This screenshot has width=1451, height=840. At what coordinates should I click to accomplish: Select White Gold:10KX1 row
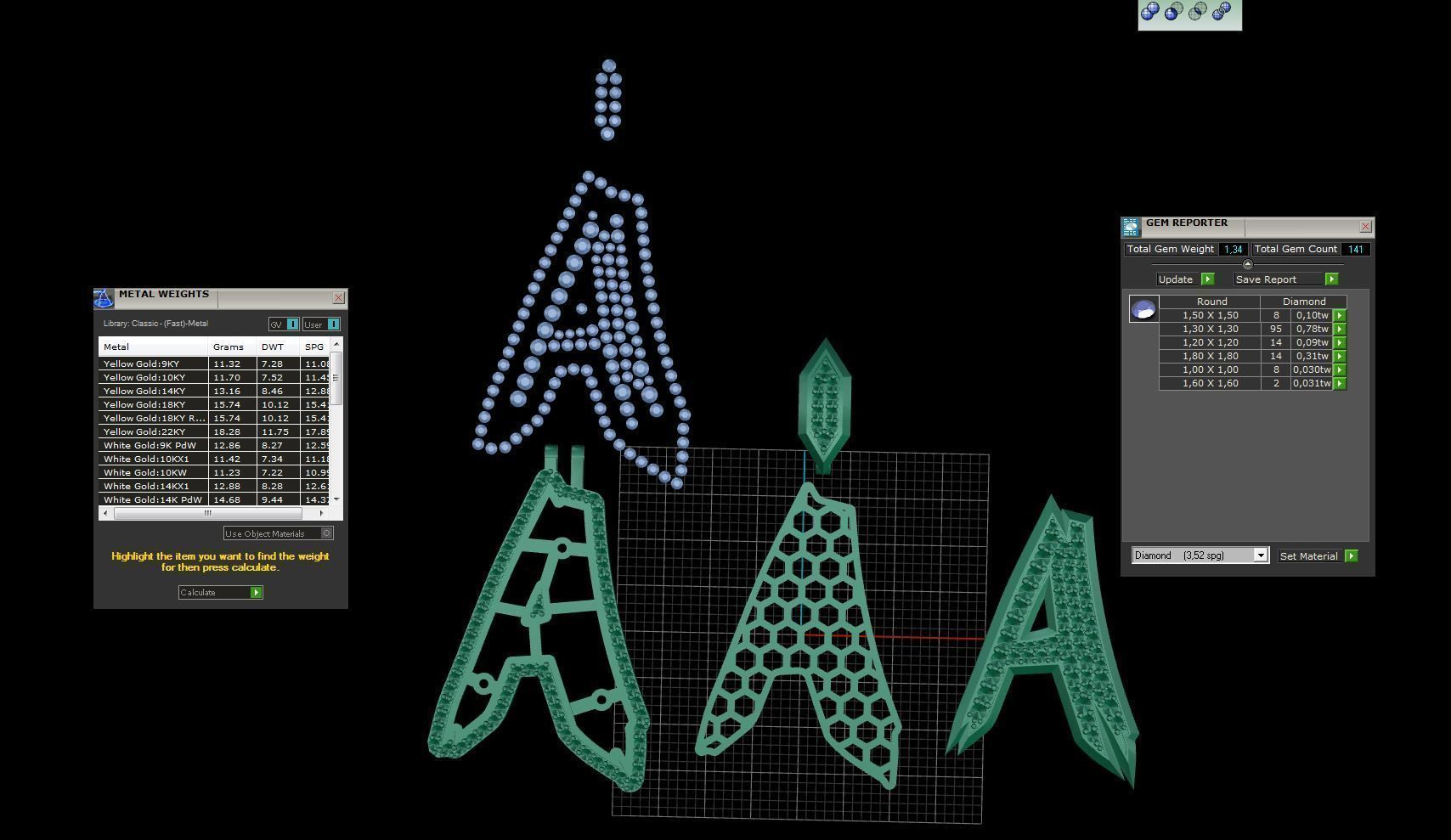coord(214,459)
